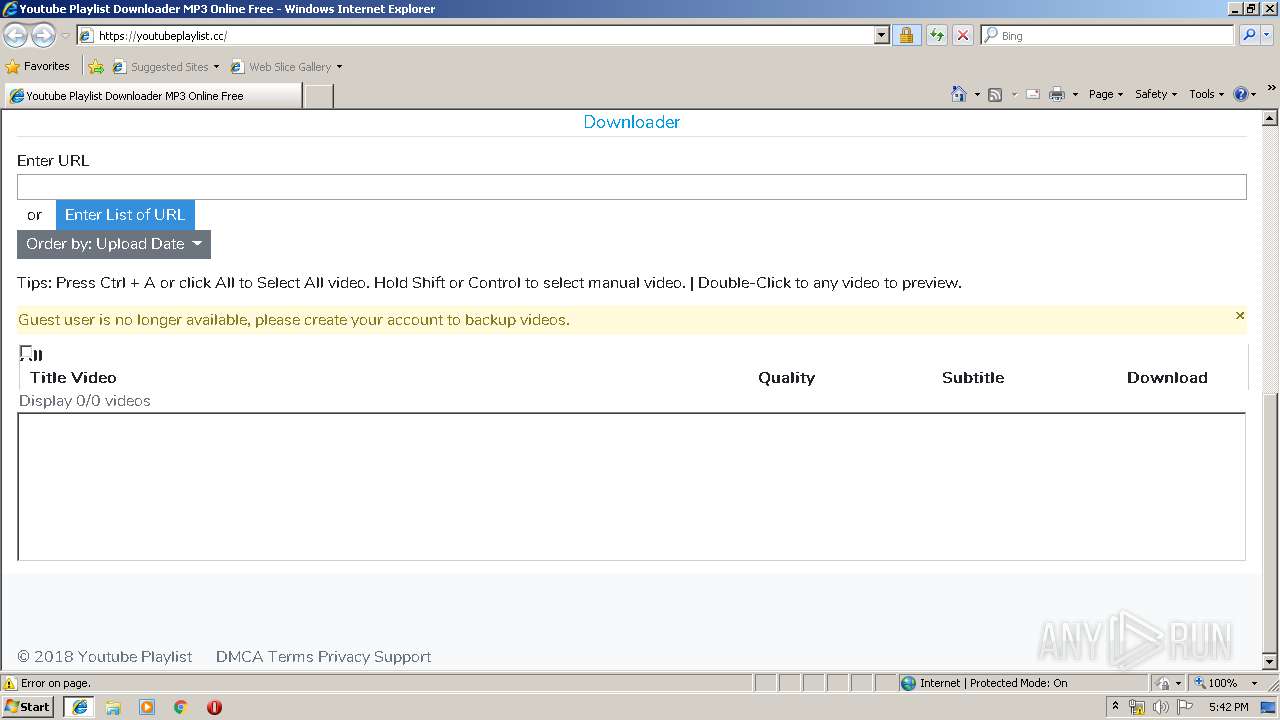Viewport: 1280px width, 720px height.
Task: Stop loading with the red X icon
Action: click(963, 35)
